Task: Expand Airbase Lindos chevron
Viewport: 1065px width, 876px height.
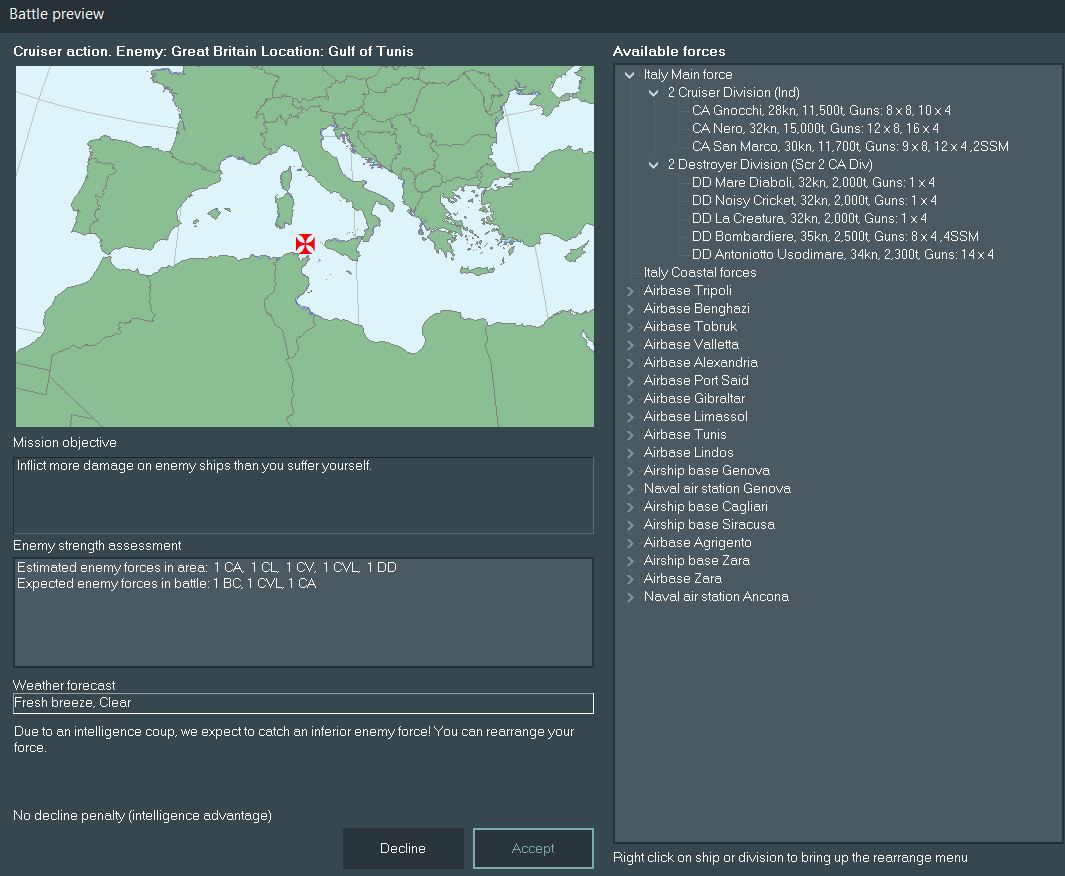Action: pos(630,453)
